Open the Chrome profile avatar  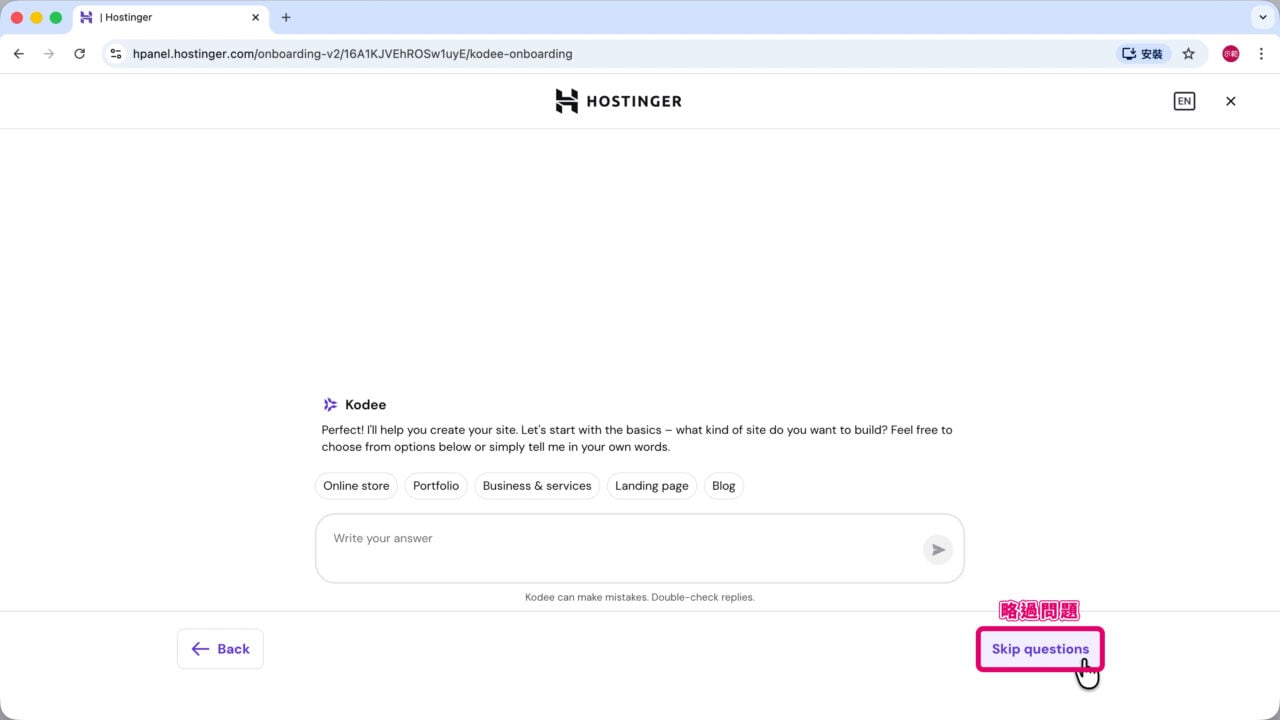point(1230,54)
